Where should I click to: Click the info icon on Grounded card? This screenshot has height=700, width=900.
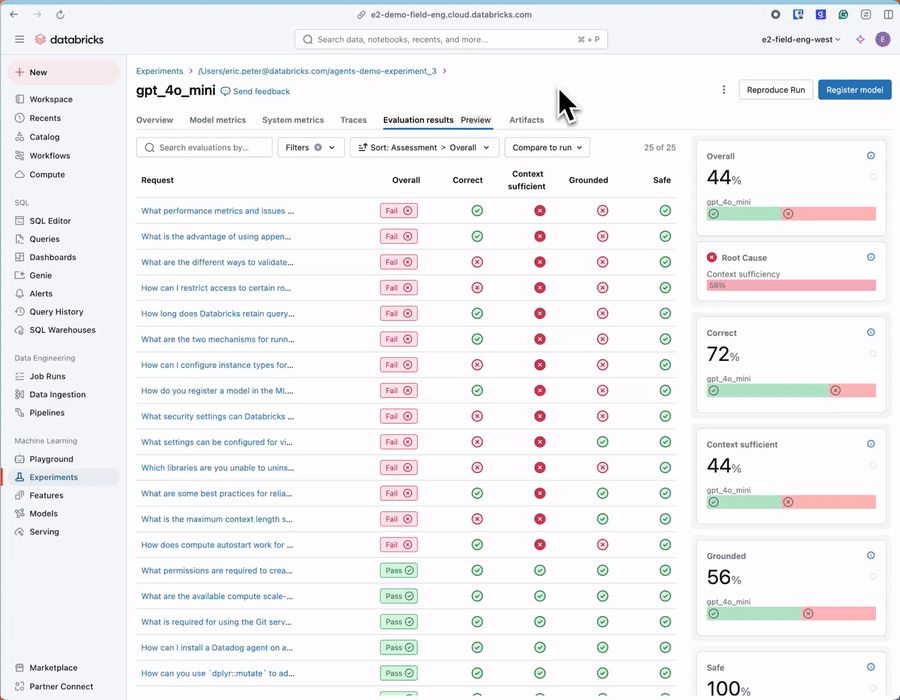click(x=871, y=556)
